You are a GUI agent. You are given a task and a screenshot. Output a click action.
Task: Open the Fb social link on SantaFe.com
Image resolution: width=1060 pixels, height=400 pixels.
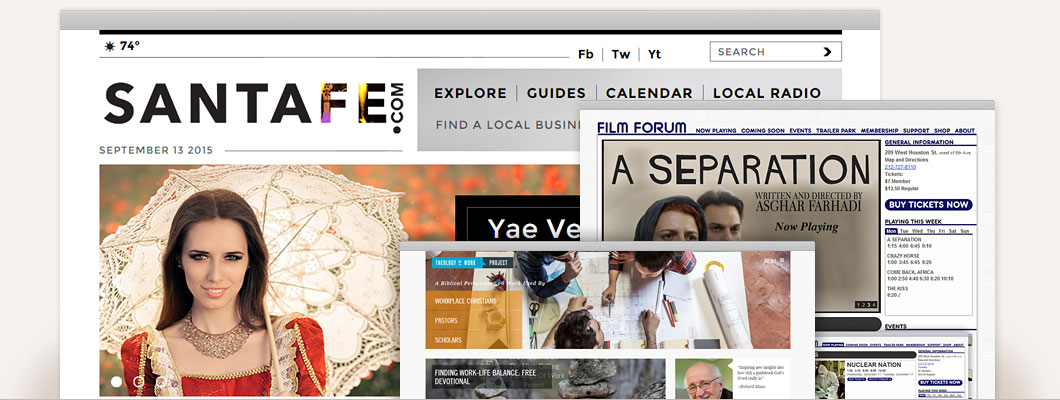(586, 54)
